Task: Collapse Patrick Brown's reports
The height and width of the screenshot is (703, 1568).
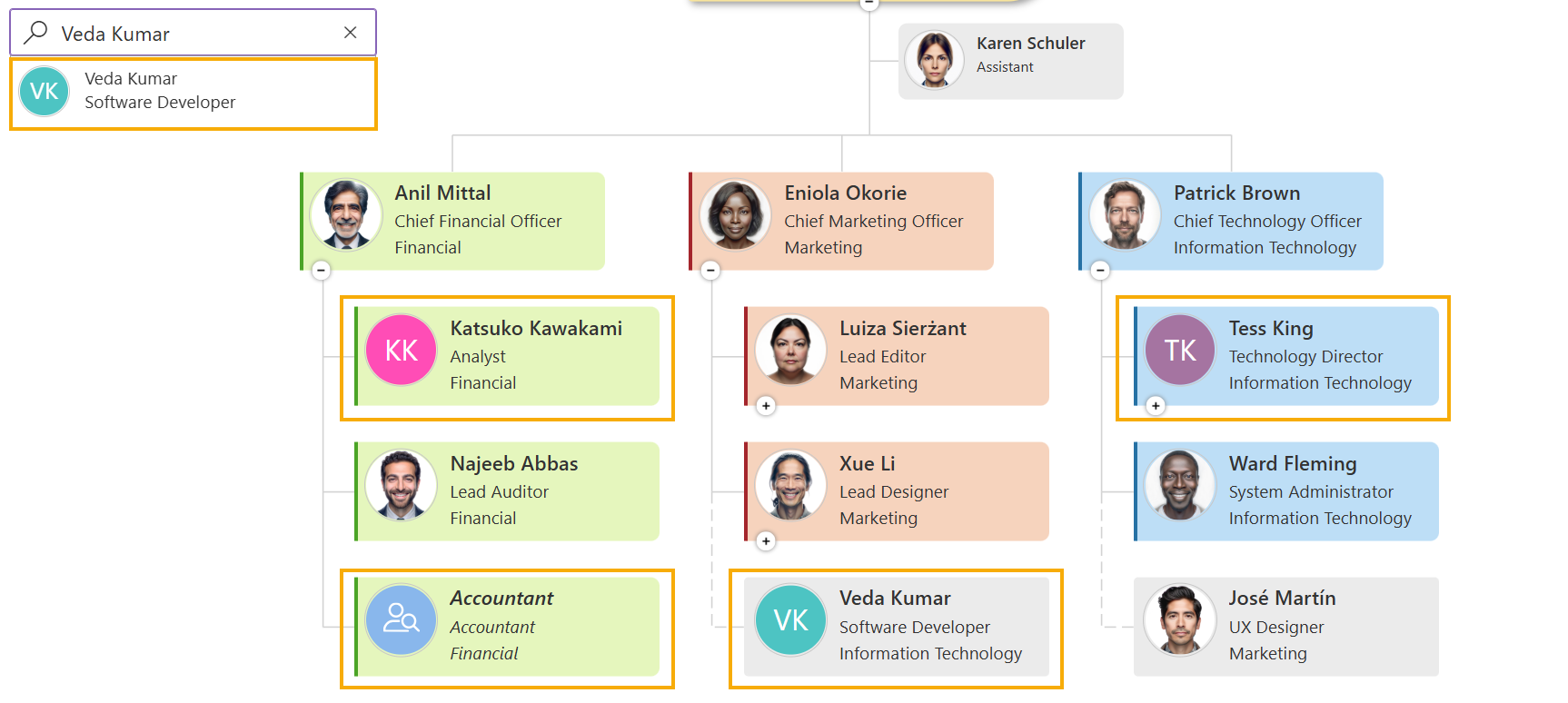Action: coord(1100,270)
